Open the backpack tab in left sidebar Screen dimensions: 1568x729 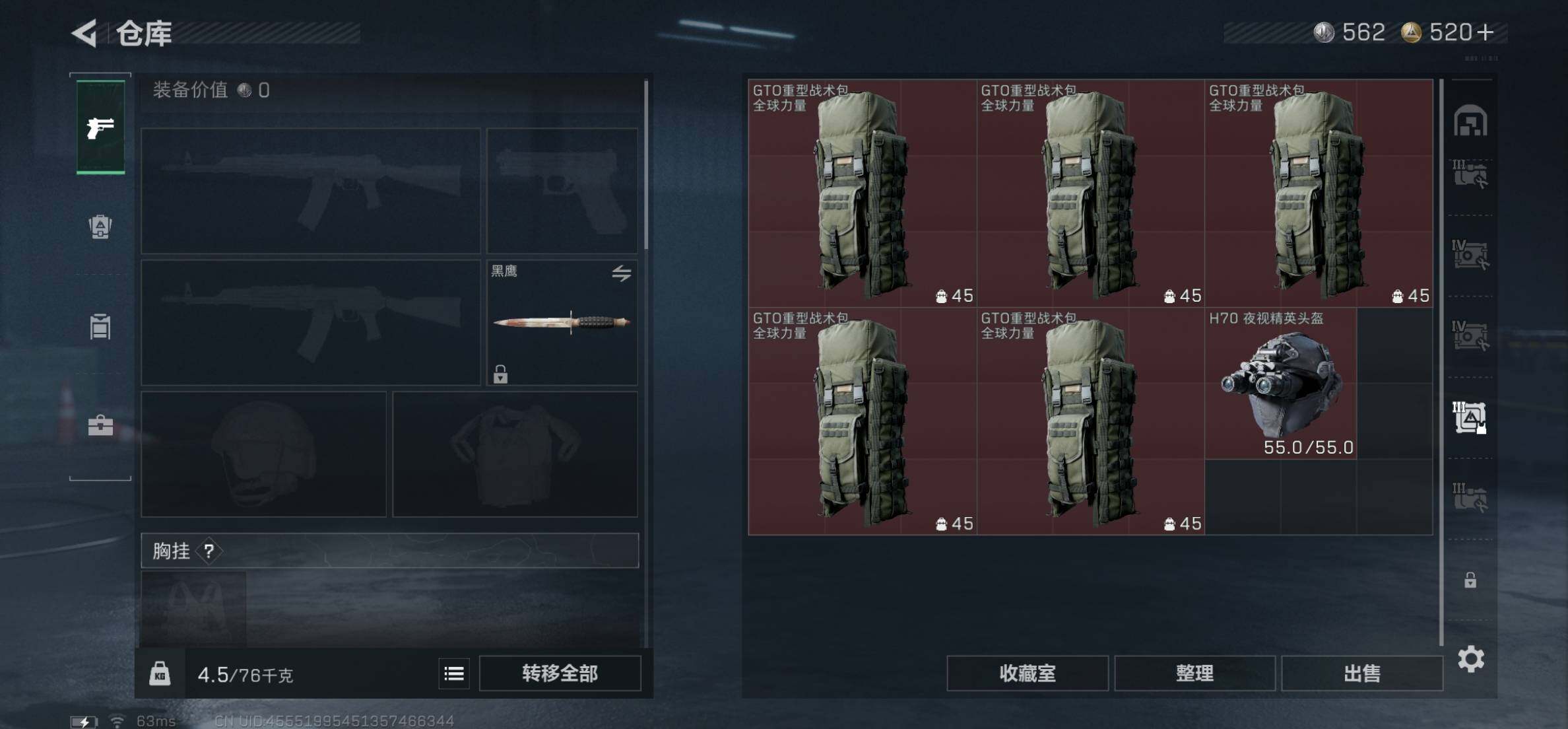(100, 226)
